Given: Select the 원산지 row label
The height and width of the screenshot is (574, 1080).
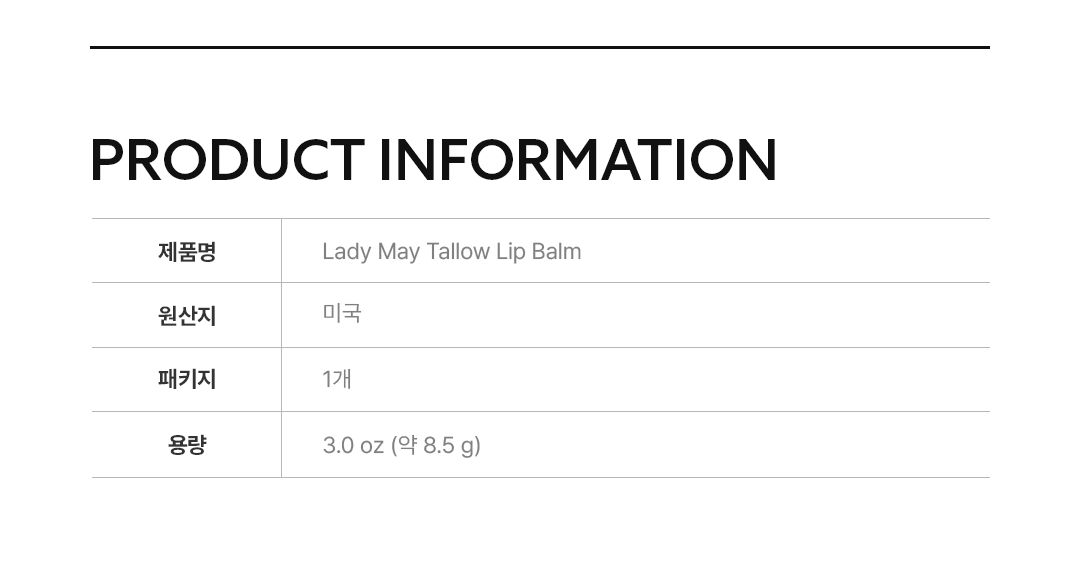Looking at the screenshot, I should (x=187, y=316).
